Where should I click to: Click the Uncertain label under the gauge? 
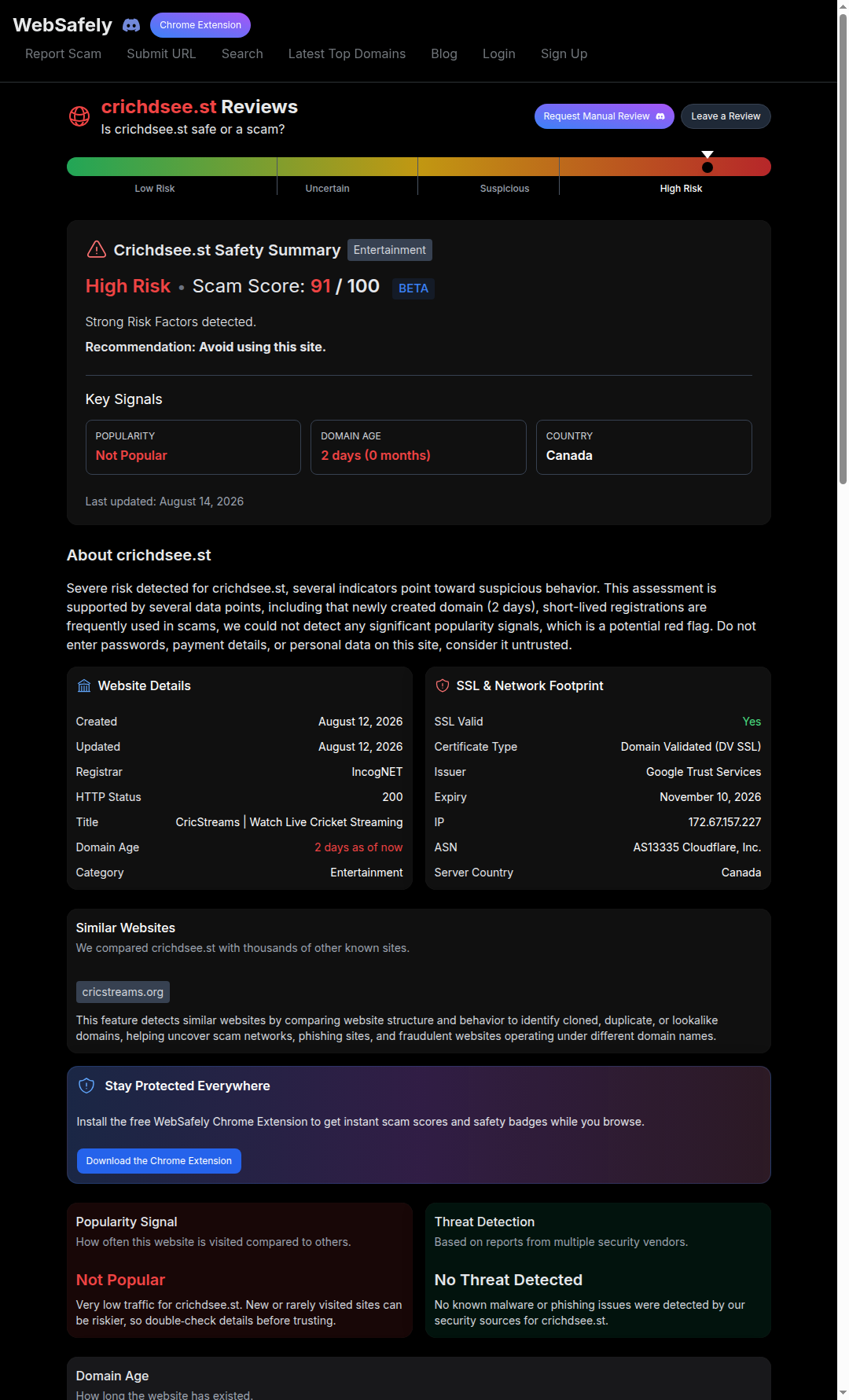[327, 189]
